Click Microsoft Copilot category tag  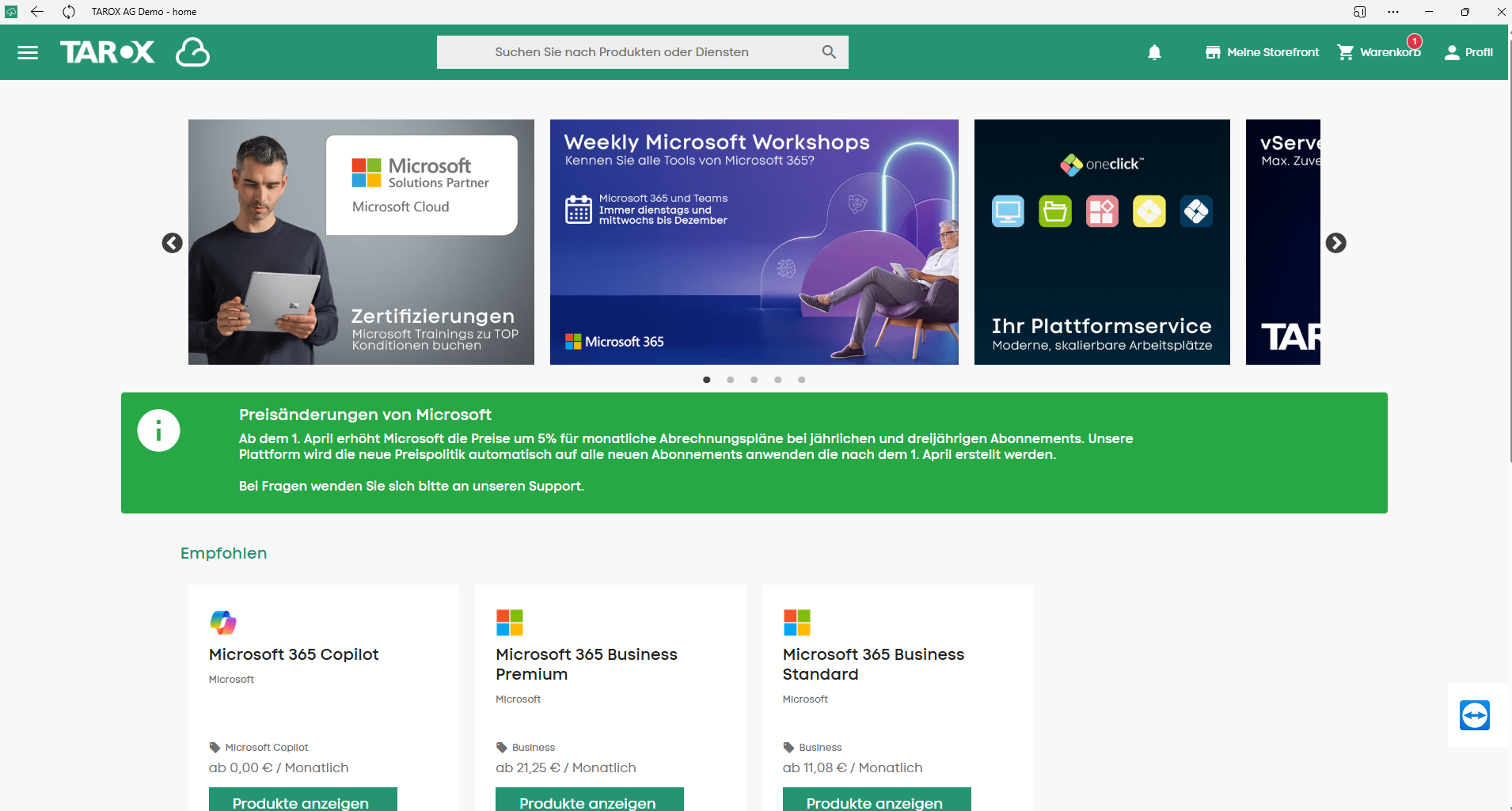pos(259,747)
